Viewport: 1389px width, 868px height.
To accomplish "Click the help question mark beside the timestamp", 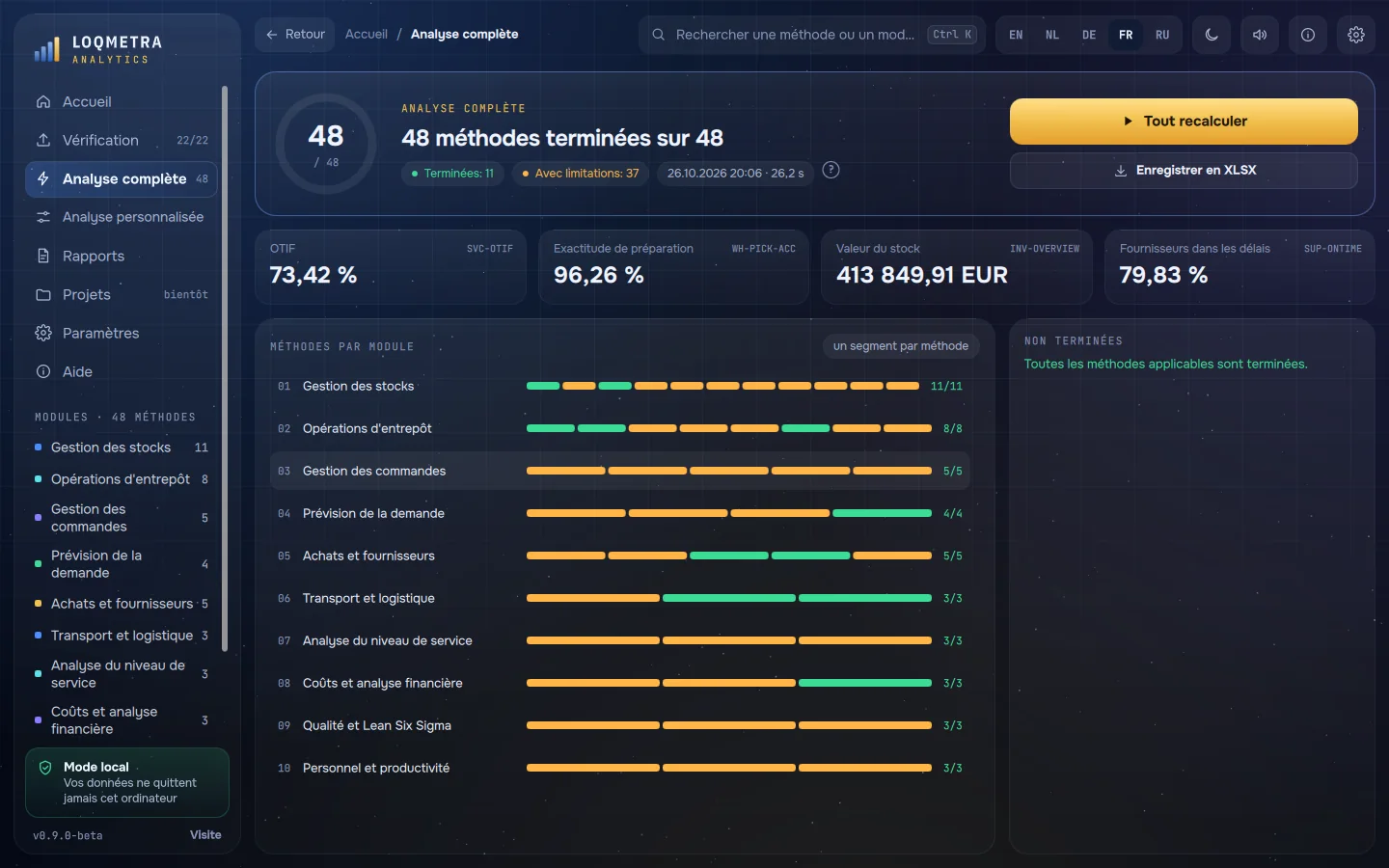I will [831, 170].
